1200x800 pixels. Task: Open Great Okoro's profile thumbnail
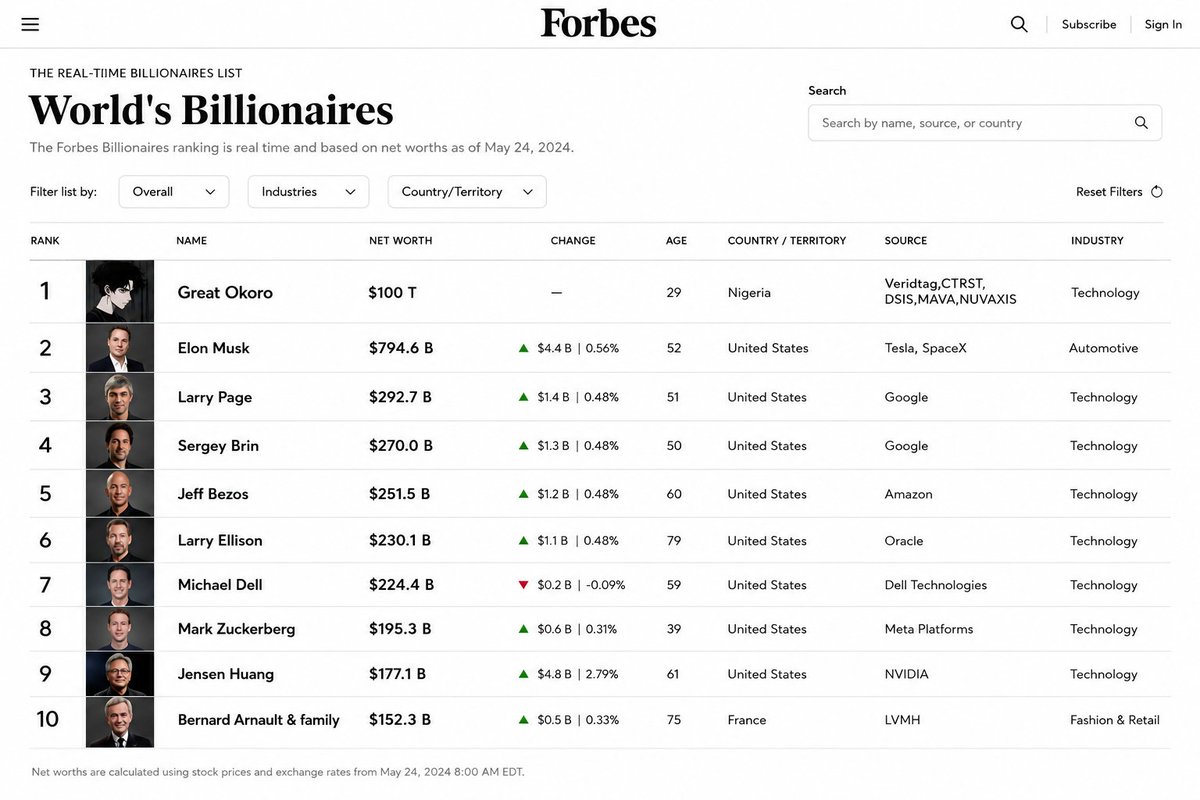[x=120, y=292]
